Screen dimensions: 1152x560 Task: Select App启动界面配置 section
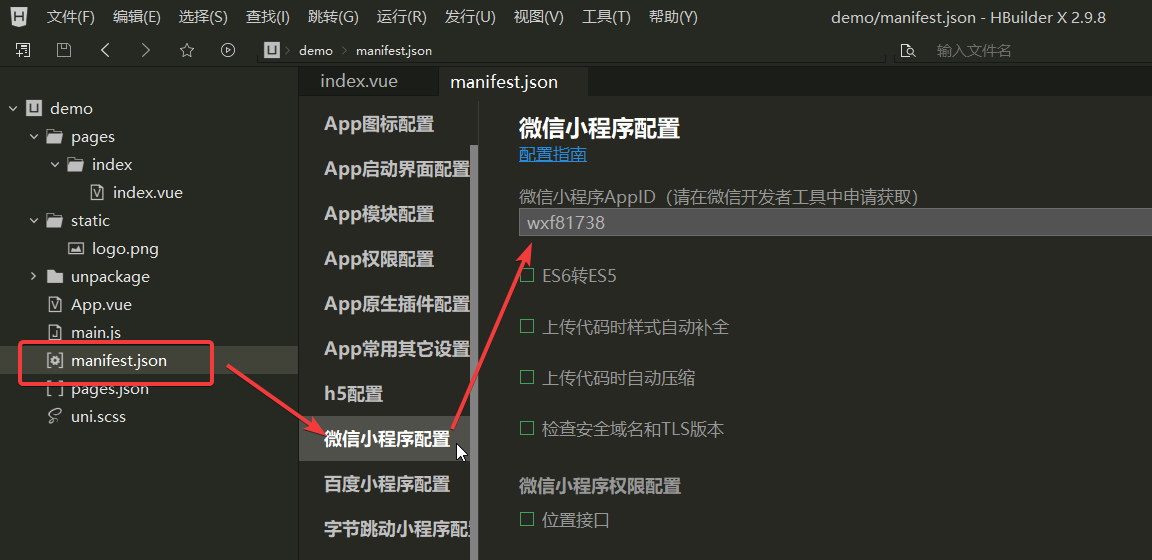385,169
